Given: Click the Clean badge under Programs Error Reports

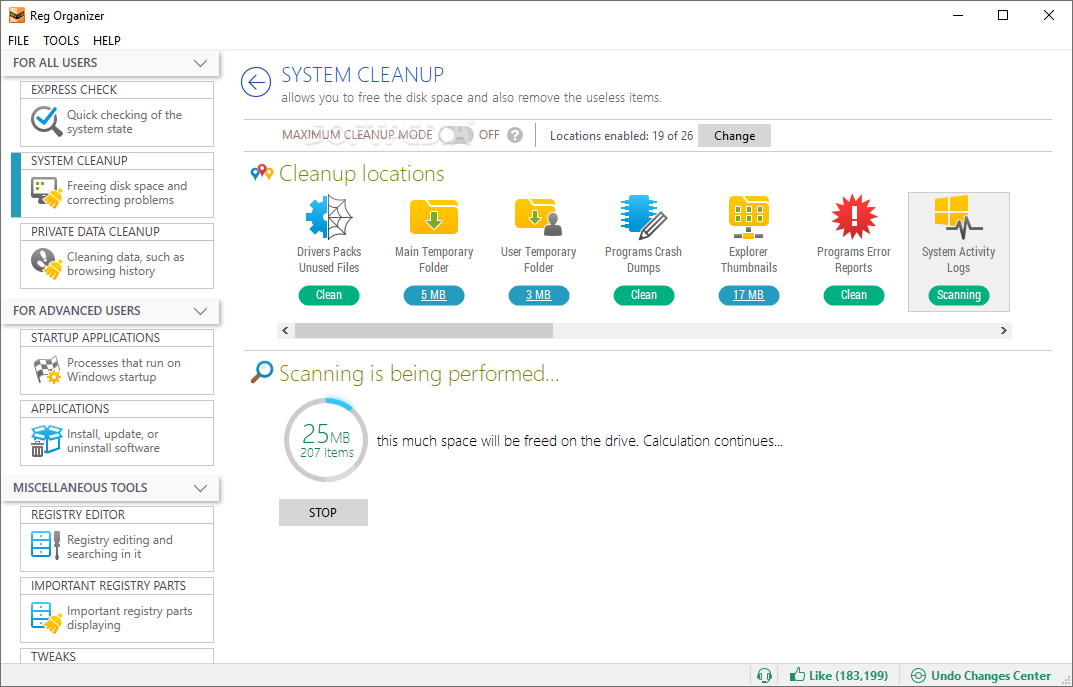Looking at the screenshot, I should click(853, 295).
